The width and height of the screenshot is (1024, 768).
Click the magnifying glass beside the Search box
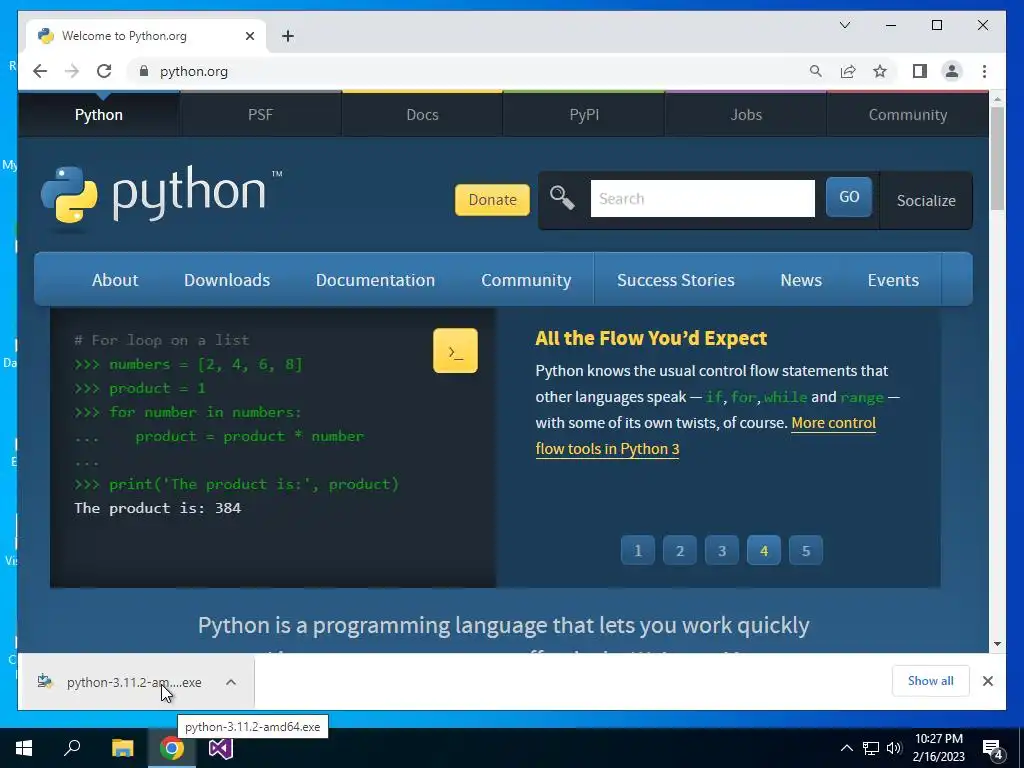pyautogui.click(x=562, y=197)
